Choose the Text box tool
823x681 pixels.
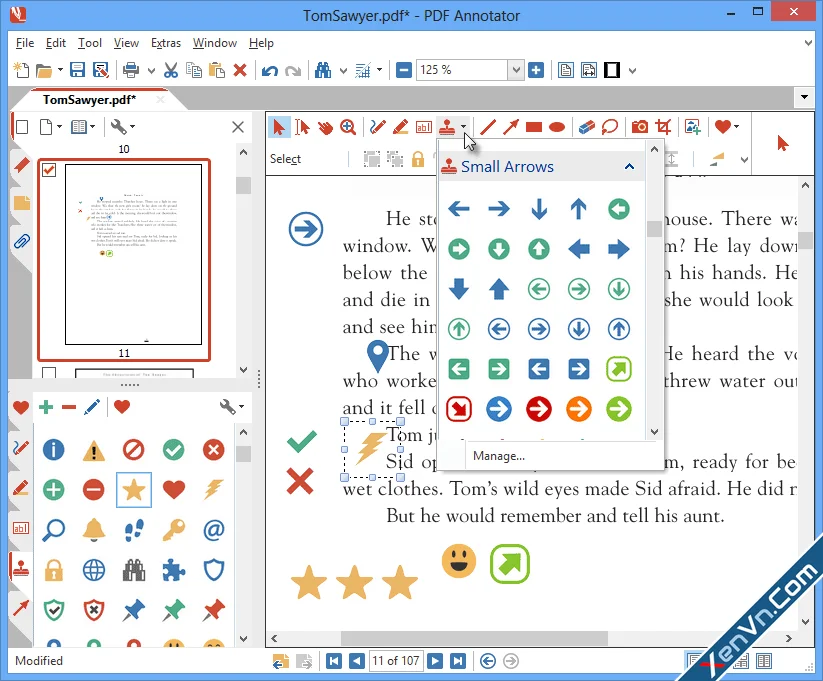click(x=424, y=127)
